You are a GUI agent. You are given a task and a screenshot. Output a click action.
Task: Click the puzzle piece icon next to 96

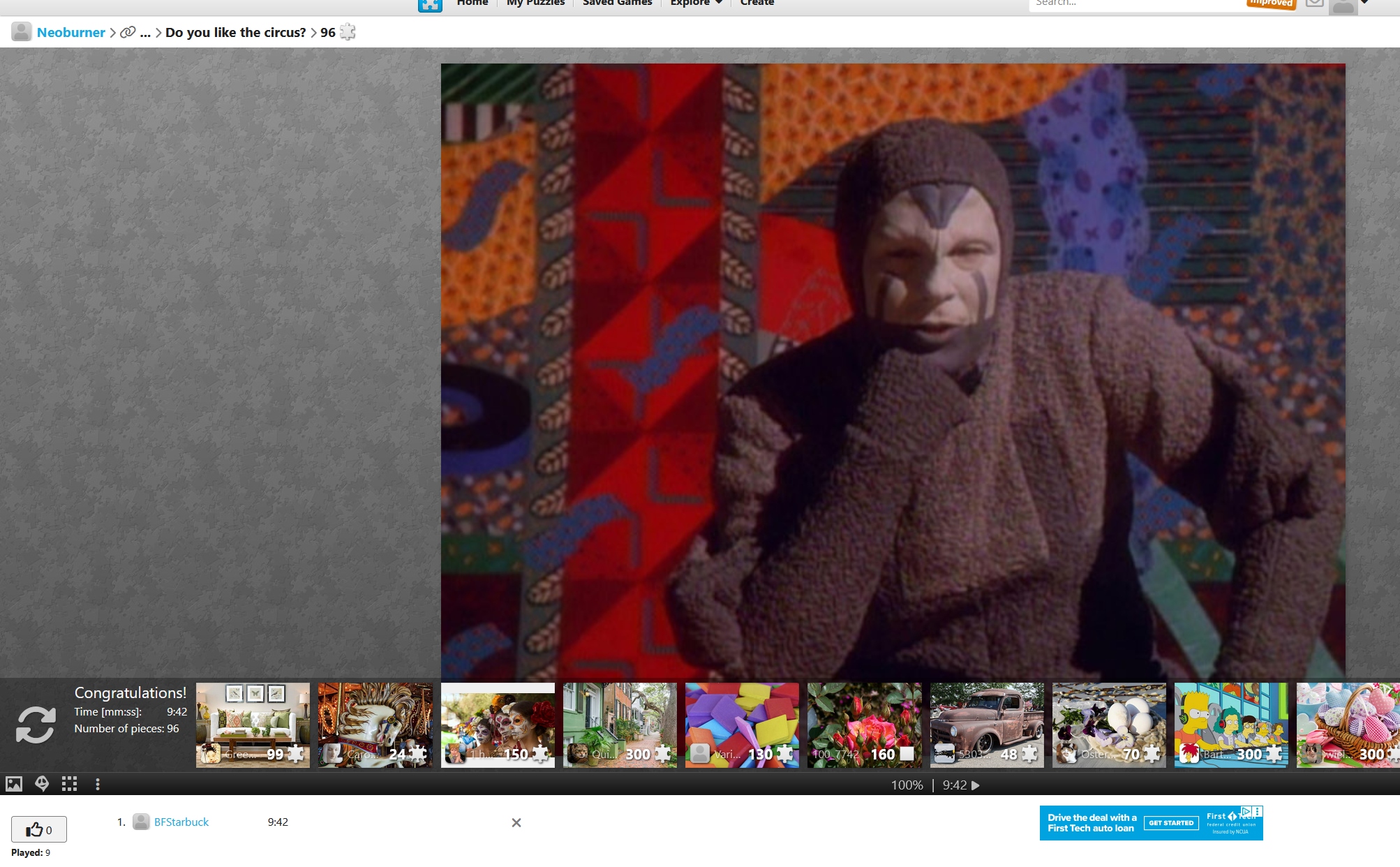pyautogui.click(x=348, y=32)
